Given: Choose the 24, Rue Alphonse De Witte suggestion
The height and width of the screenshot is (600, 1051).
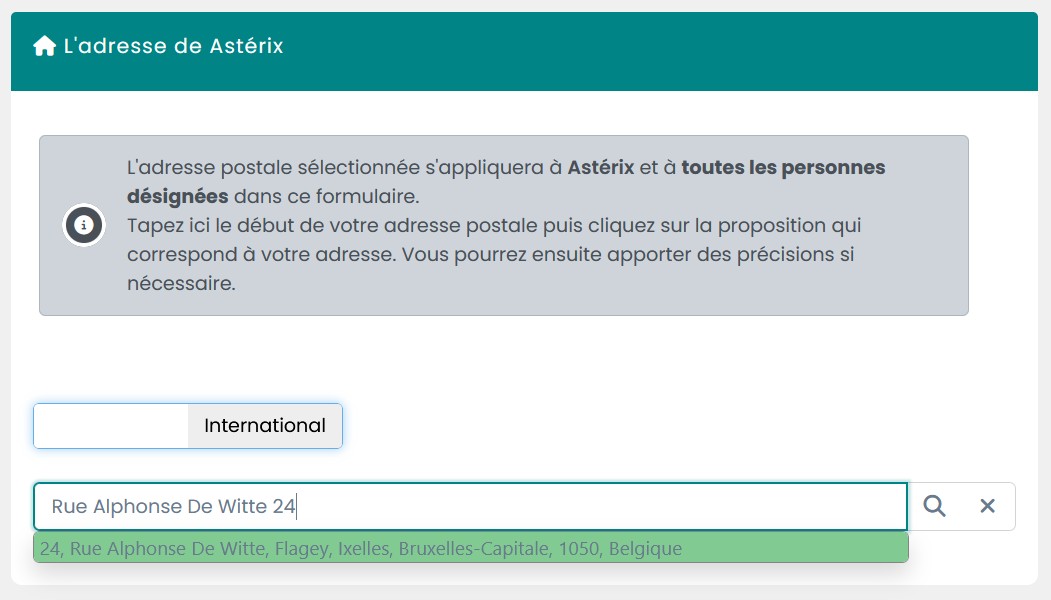Looking at the screenshot, I should (471, 548).
